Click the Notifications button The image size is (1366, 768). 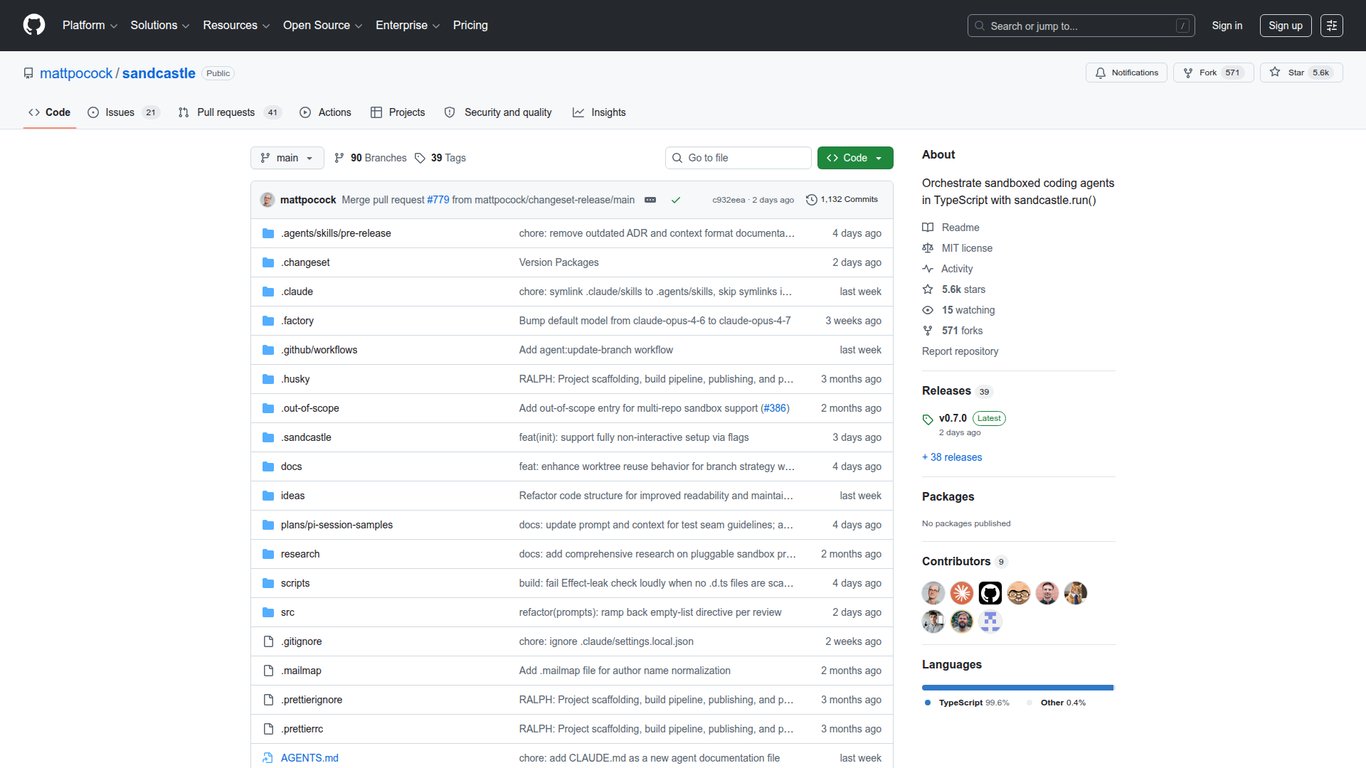pos(1127,73)
